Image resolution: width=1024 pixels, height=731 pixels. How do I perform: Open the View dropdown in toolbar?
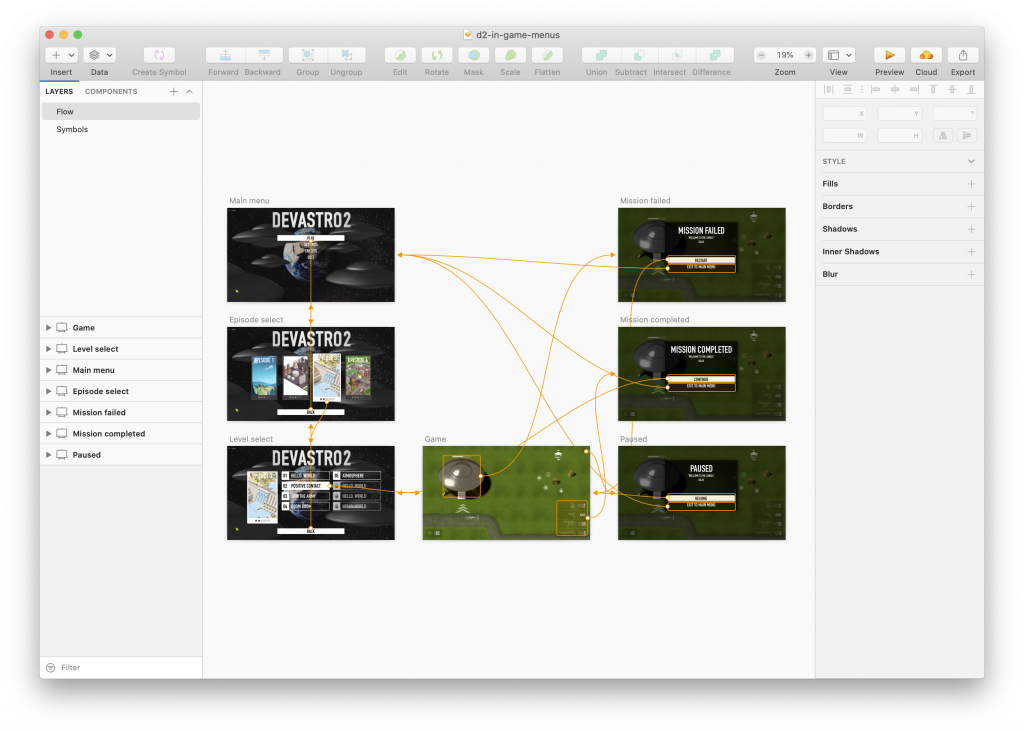pyautogui.click(x=839, y=56)
